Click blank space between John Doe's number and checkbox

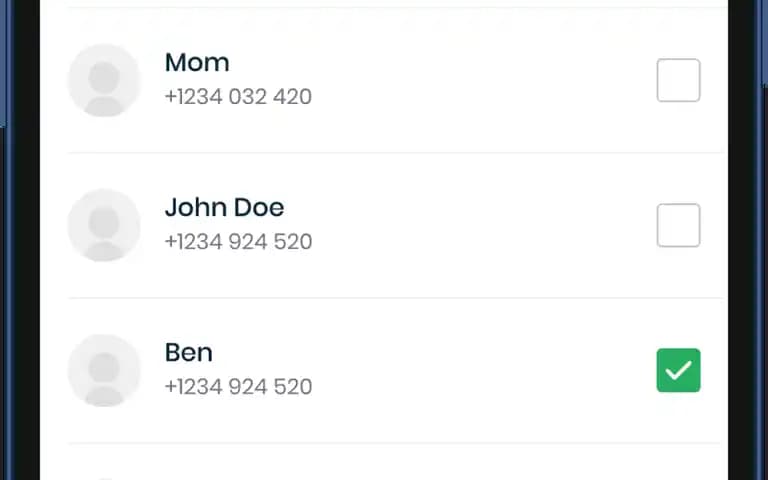[484, 241]
